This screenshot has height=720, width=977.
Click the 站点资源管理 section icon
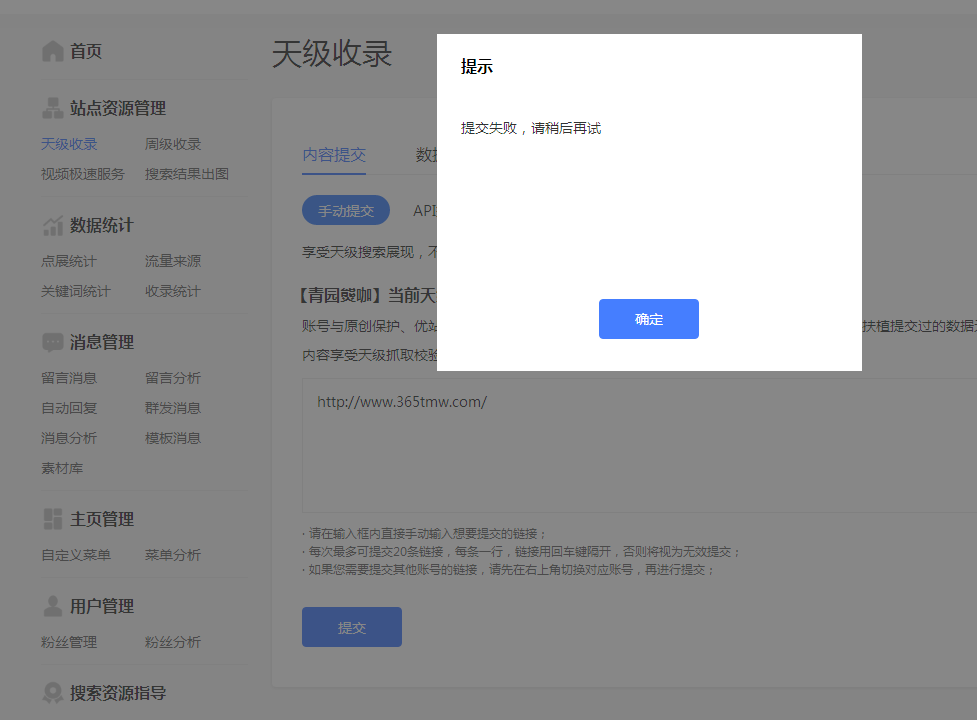pos(53,108)
